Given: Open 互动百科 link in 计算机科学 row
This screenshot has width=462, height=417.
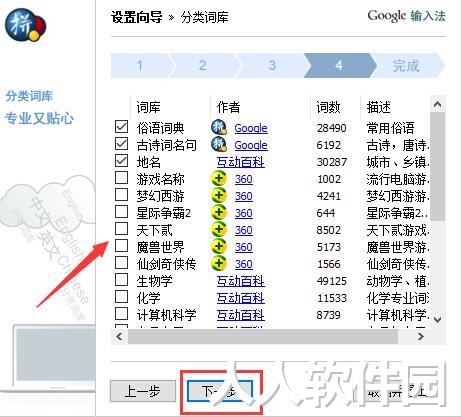Looking at the screenshot, I should pyautogui.click(x=241, y=315).
